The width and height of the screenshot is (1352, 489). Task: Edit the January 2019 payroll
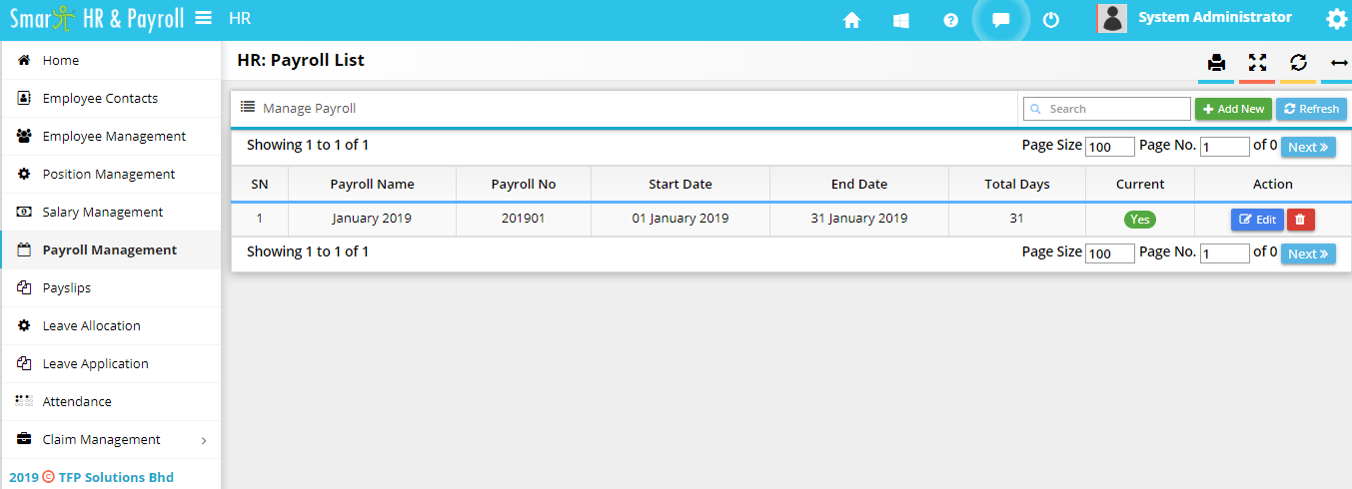click(x=1257, y=219)
